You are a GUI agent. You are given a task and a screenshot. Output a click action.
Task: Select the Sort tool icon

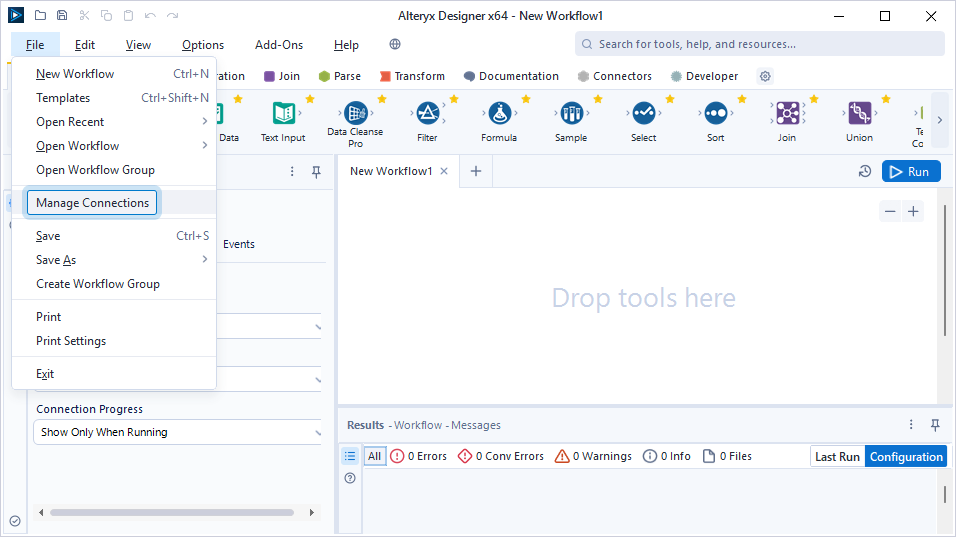[715, 114]
